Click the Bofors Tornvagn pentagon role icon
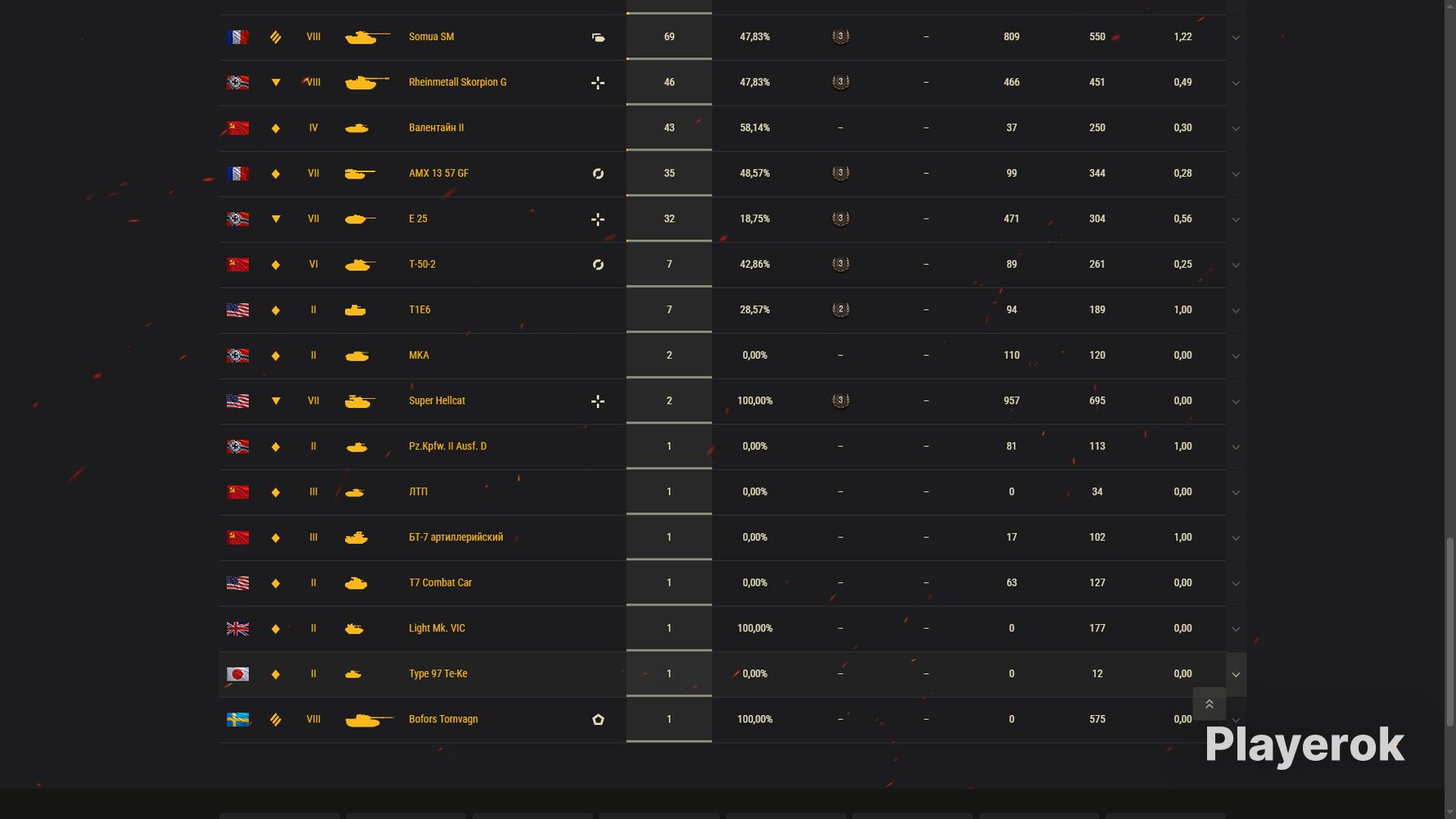 (598, 720)
